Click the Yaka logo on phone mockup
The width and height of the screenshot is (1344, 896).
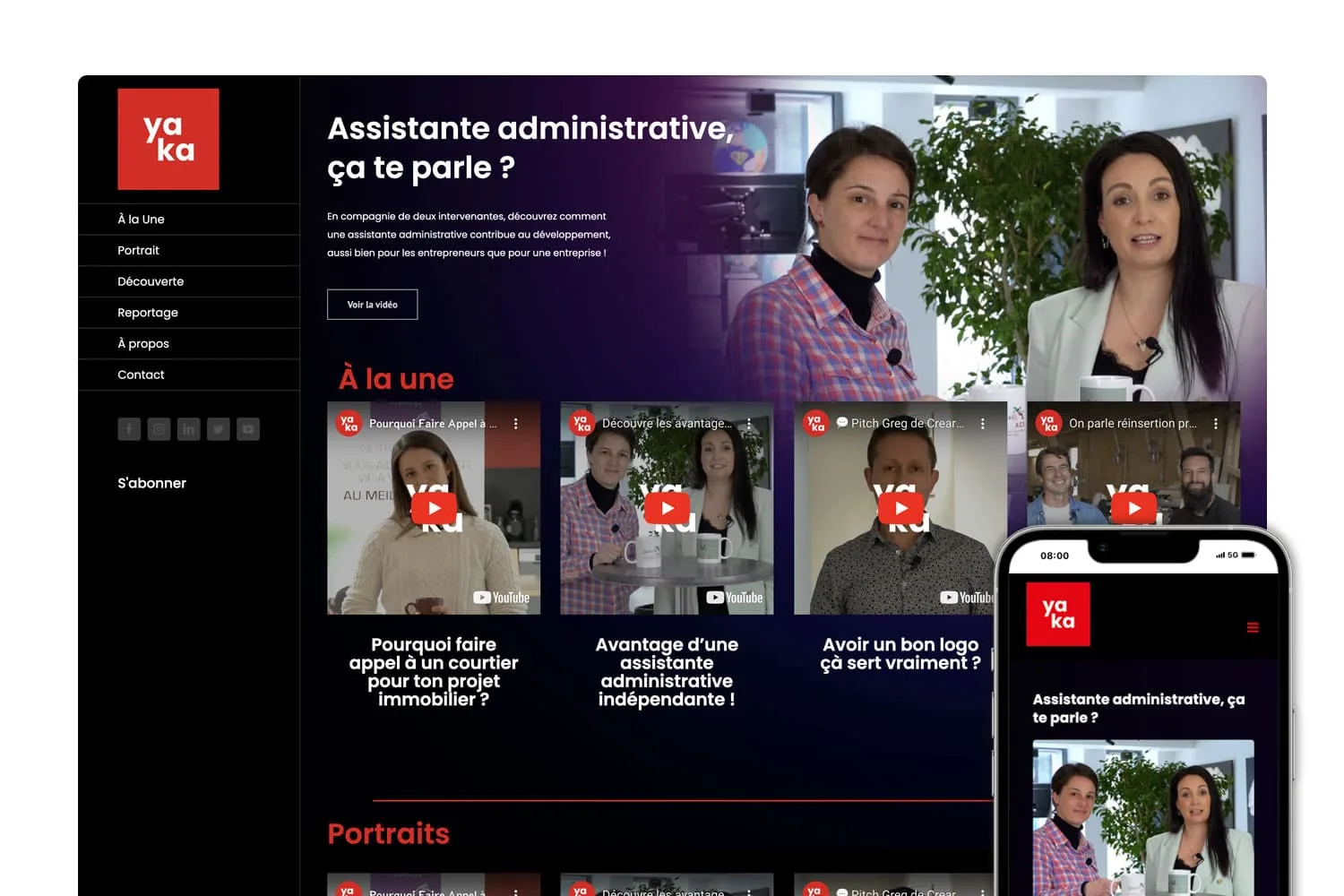1058,615
